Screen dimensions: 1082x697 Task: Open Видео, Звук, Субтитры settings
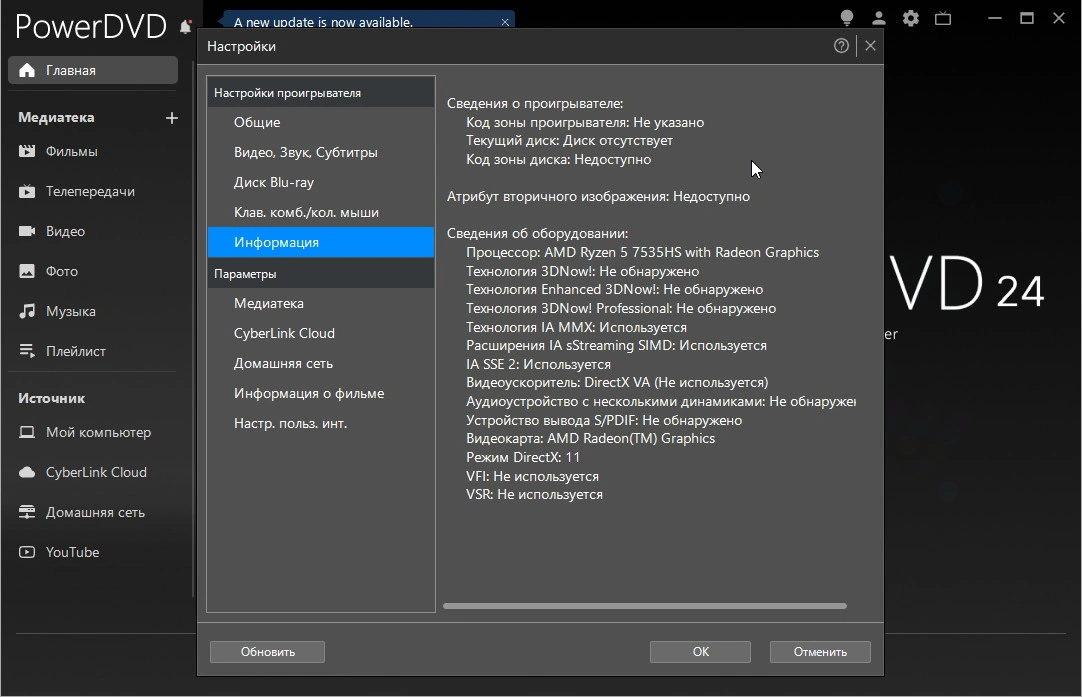(305, 152)
